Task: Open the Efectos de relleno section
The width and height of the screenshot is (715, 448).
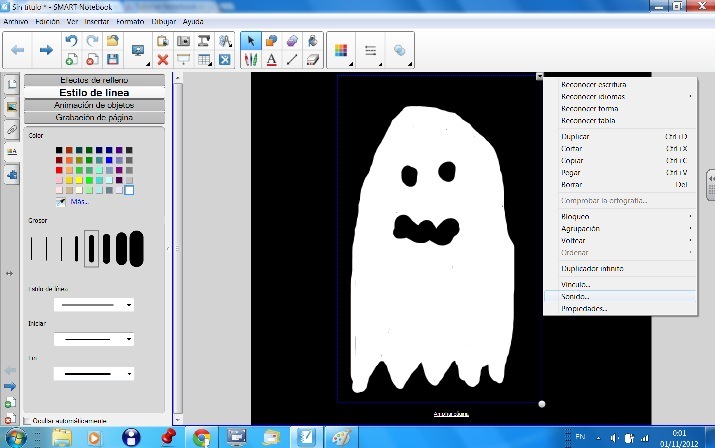Action: (95, 79)
